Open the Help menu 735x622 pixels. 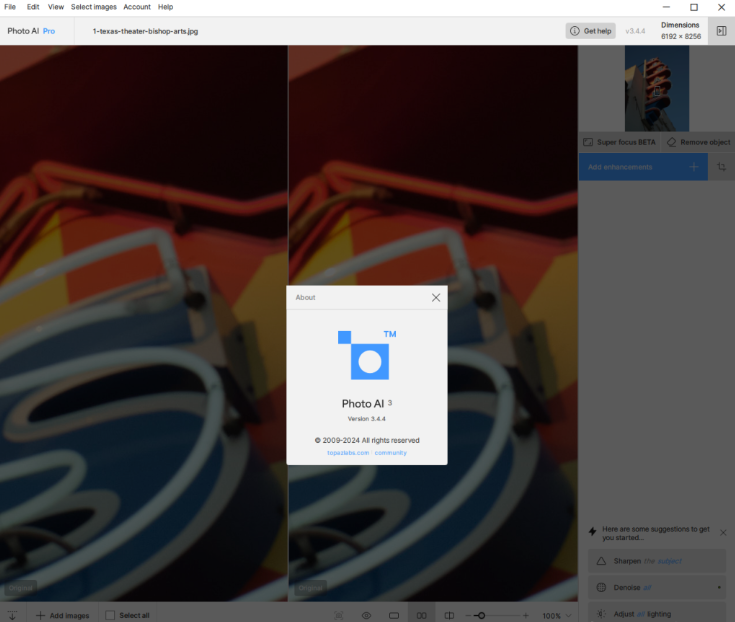(165, 7)
